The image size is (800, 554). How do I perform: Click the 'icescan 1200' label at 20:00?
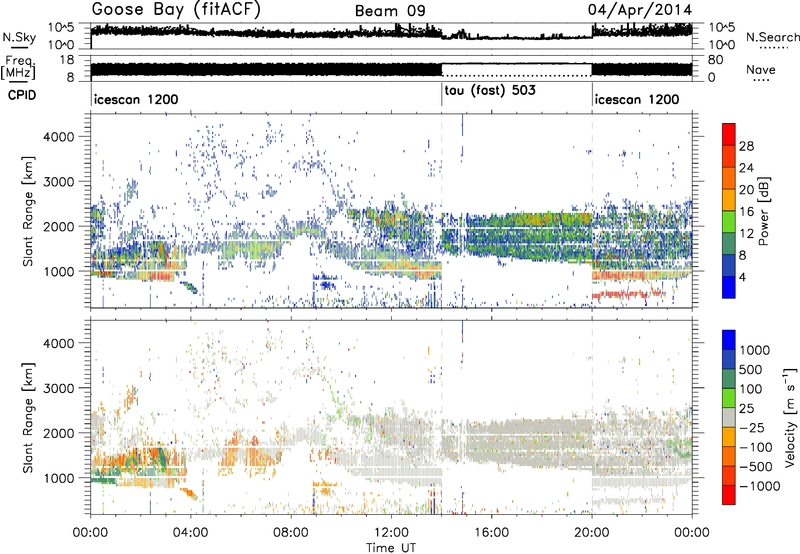point(637,99)
